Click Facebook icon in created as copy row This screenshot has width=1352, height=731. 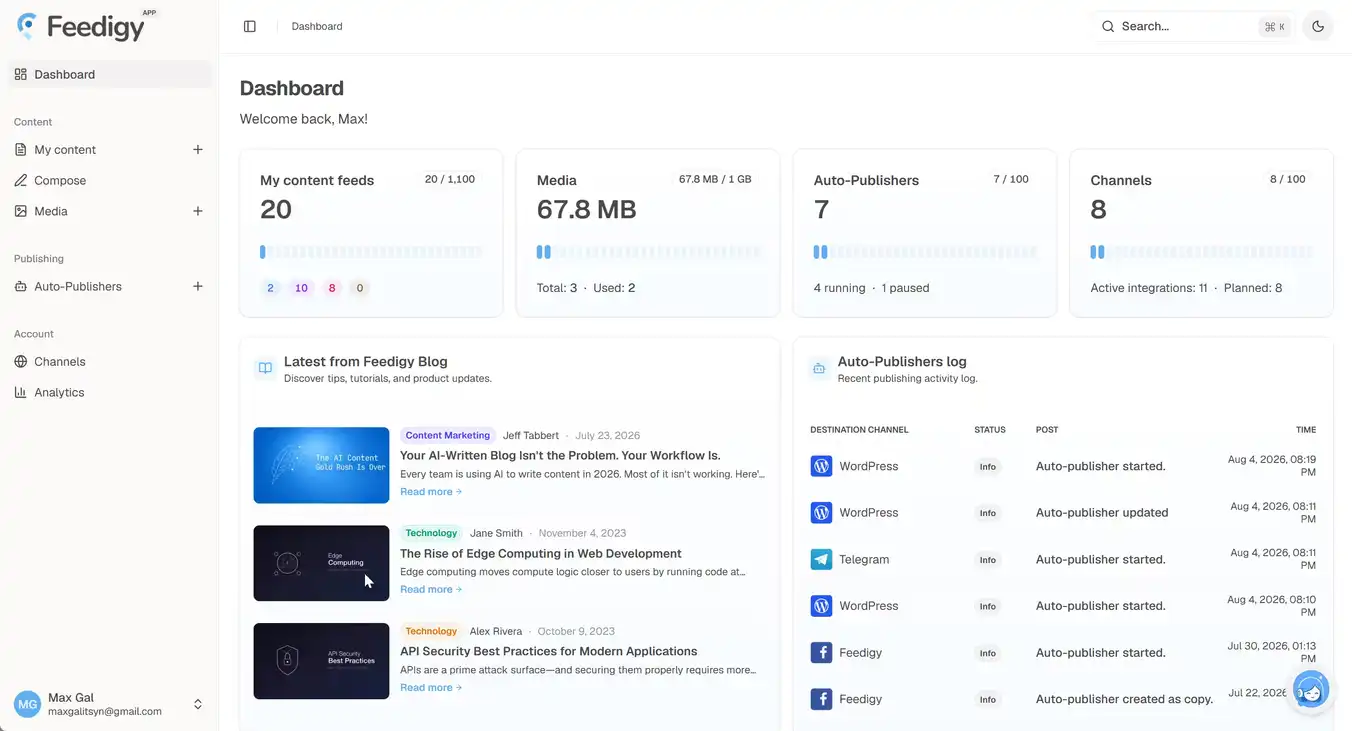(821, 700)
